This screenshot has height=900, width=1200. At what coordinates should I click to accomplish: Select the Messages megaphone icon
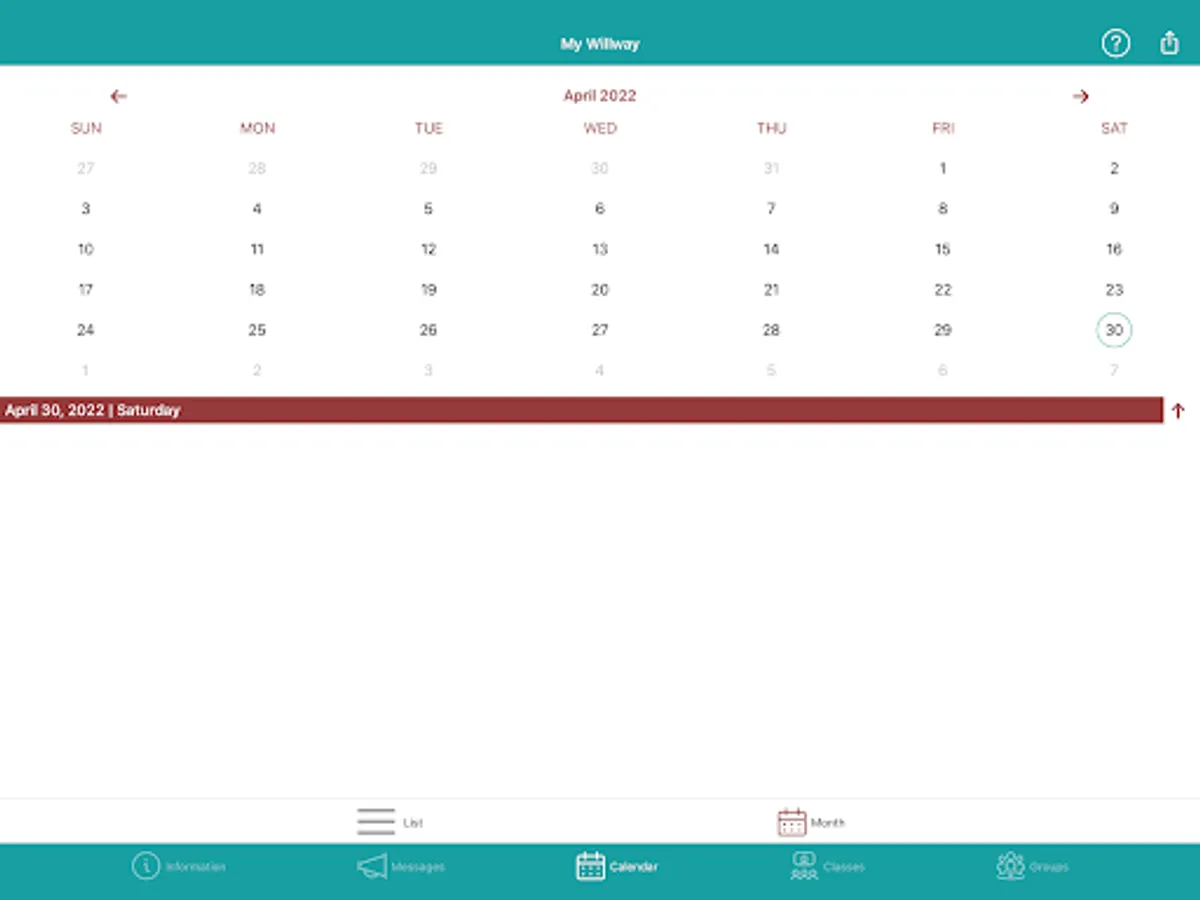(x=371, y=867)
